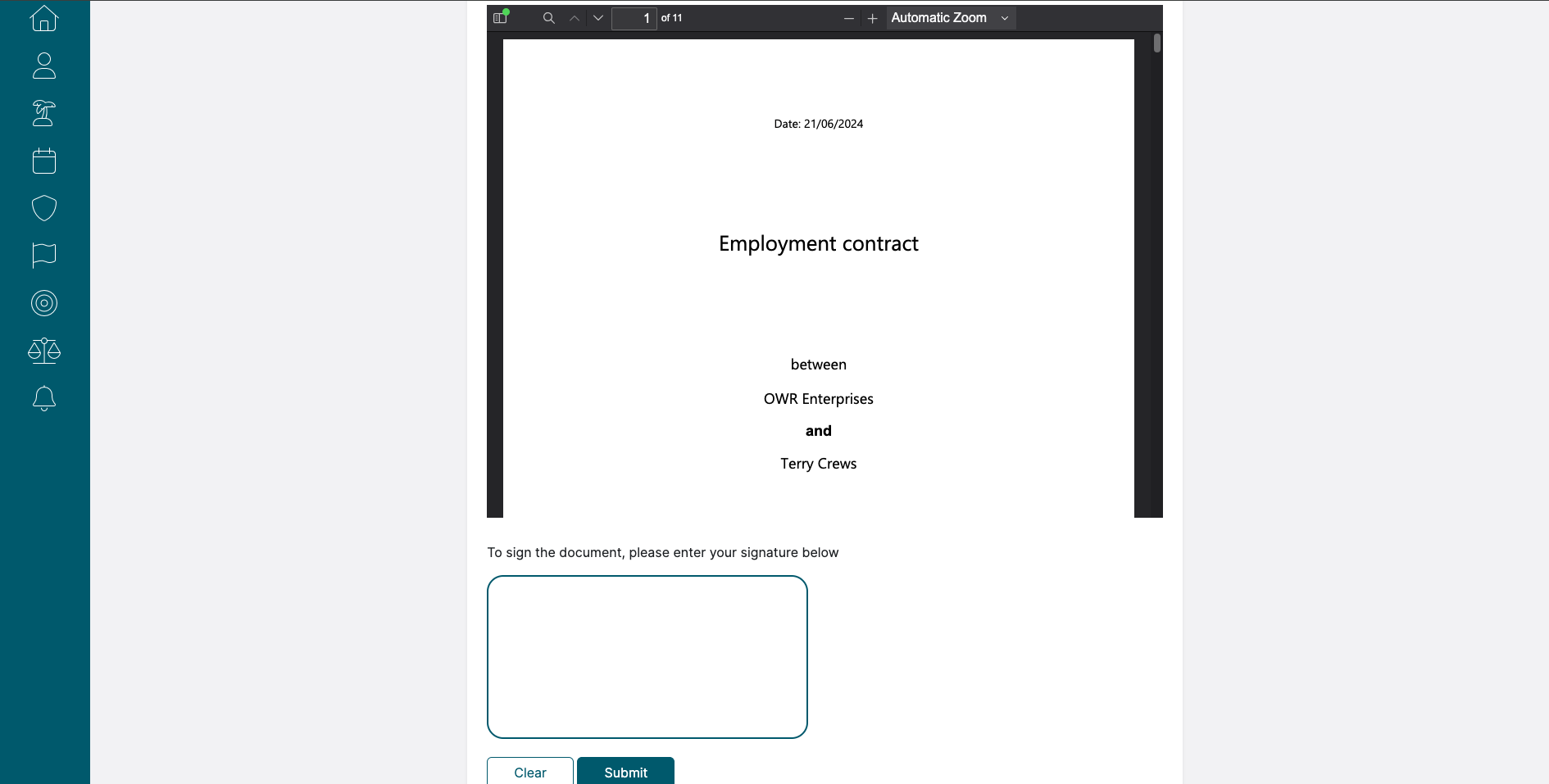
Task: Open the balance scales icon in sidebar
Action: point(44,351)
